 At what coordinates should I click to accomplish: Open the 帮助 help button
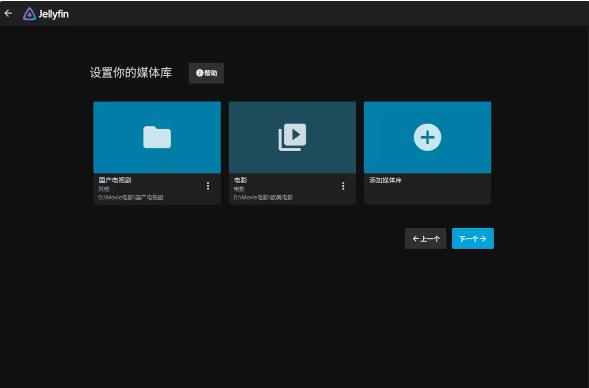(x=206, y=73)
